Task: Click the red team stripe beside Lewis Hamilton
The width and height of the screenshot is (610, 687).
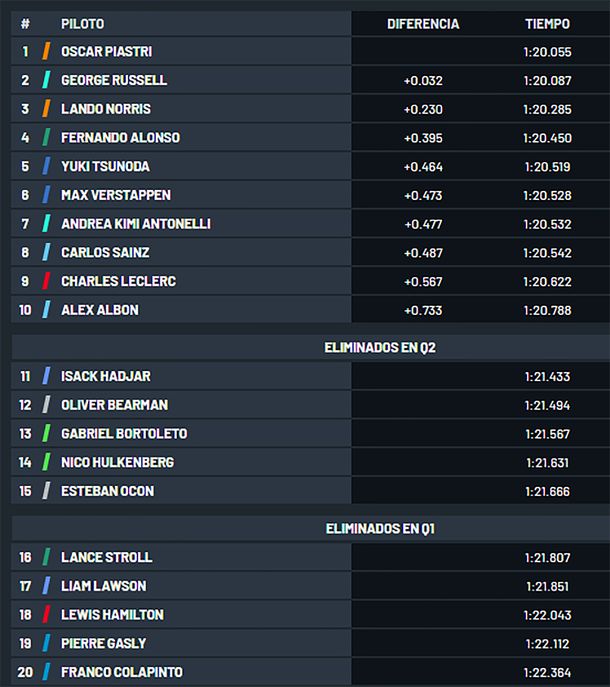Action: click(47, 614)
